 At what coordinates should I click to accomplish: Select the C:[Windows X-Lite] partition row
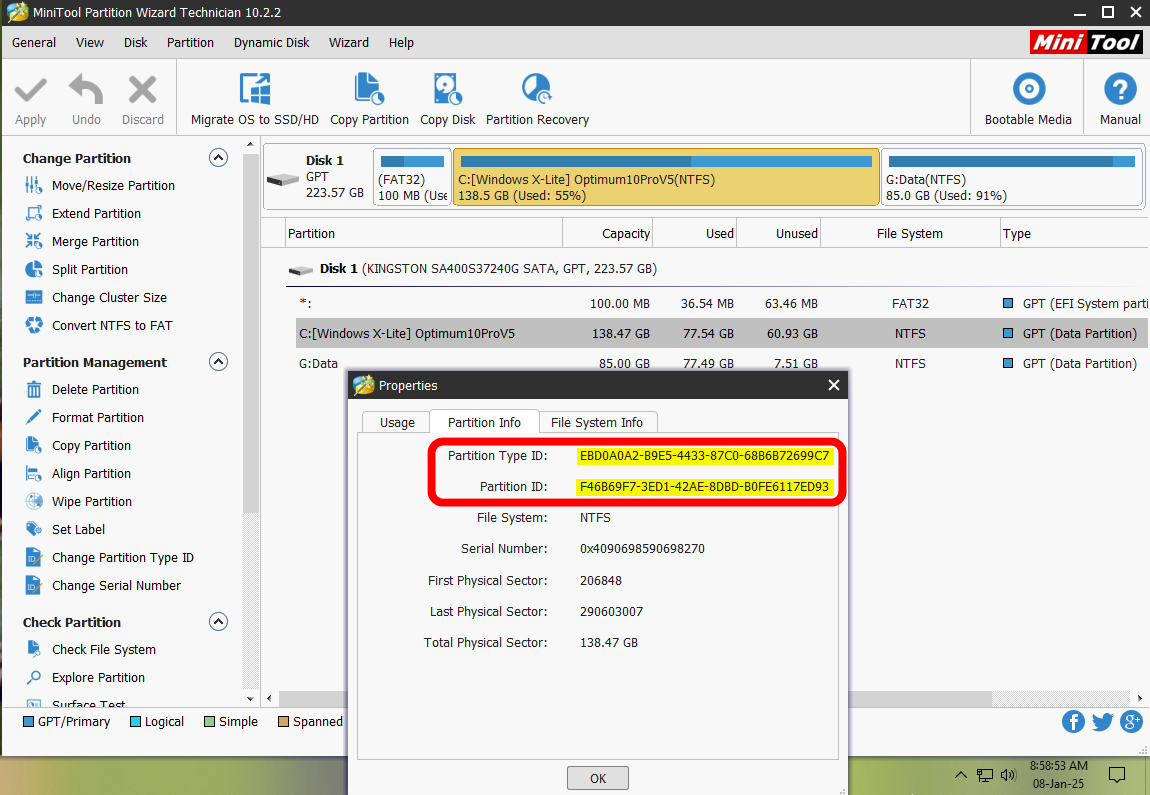[722, 333]
